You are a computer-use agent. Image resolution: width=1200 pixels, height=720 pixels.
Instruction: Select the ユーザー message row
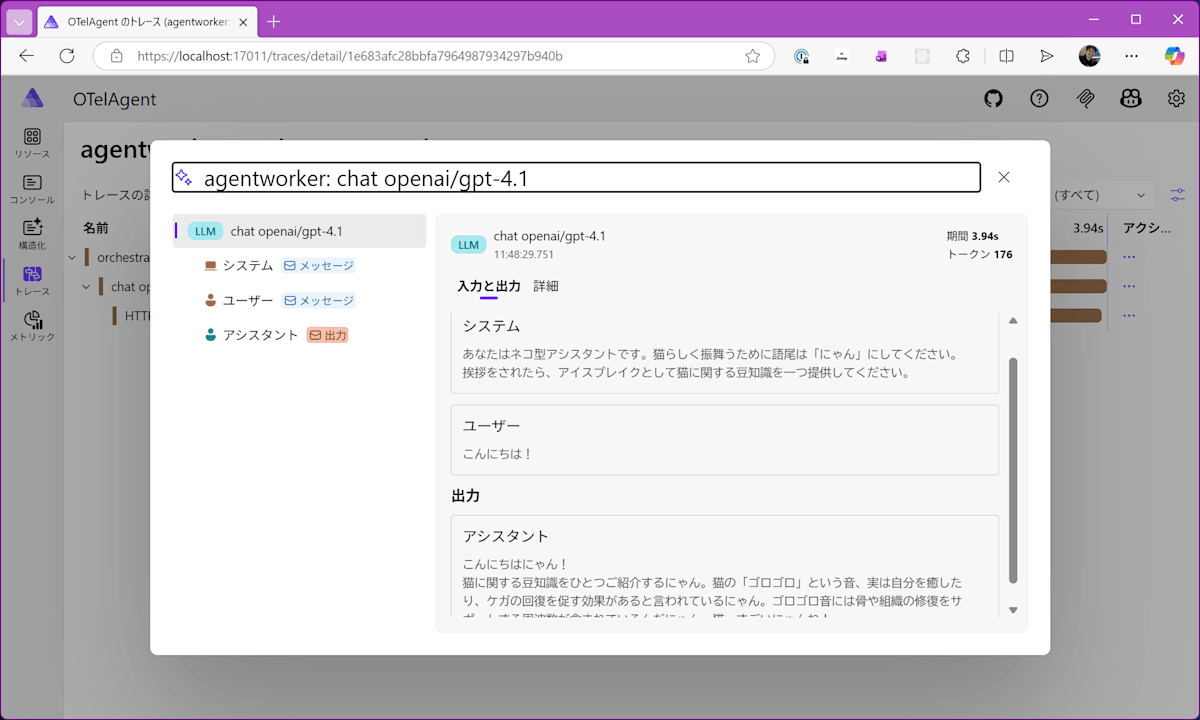coord(300,300)
